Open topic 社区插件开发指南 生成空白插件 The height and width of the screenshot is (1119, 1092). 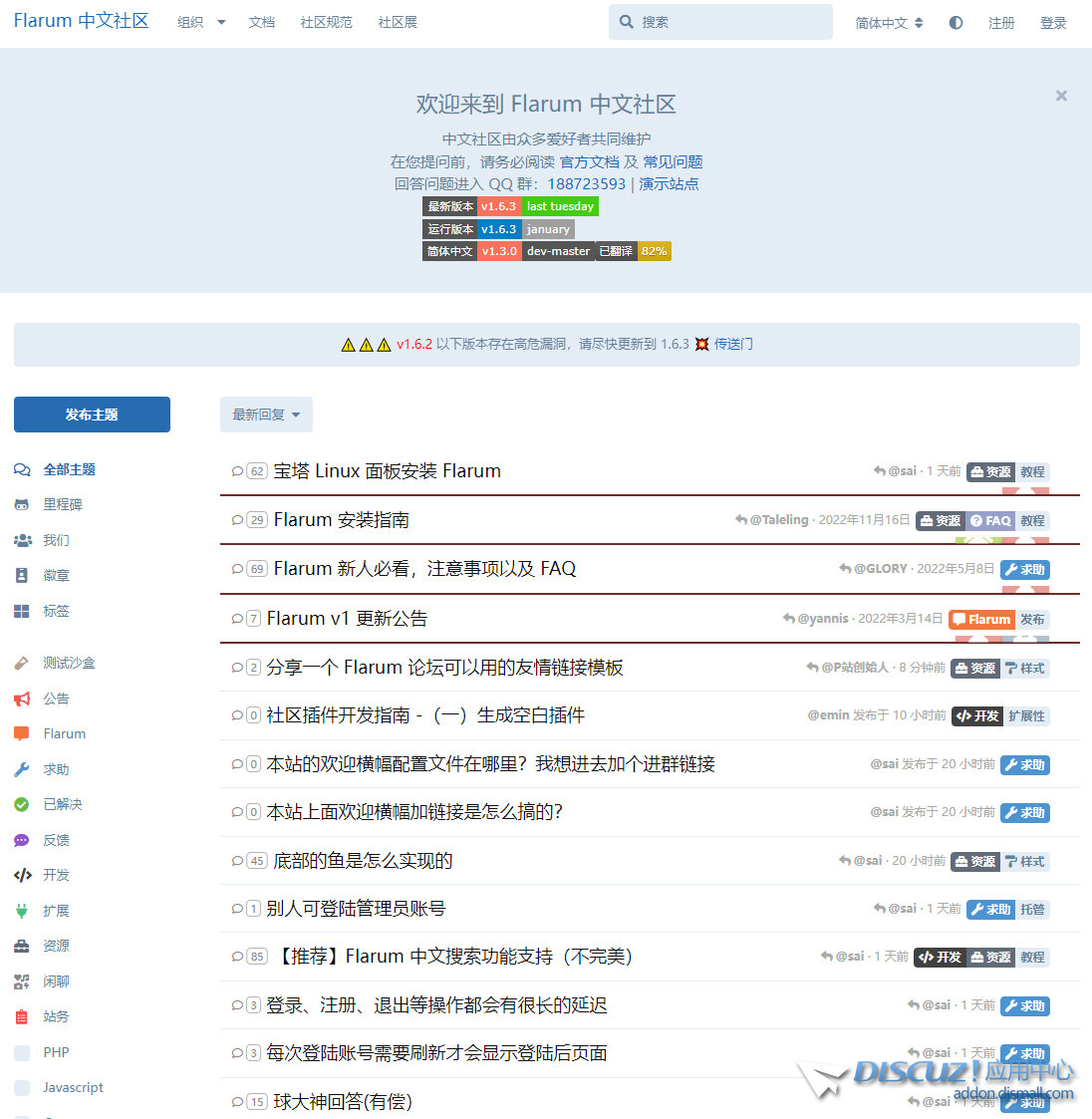click(x=425, y=715)
